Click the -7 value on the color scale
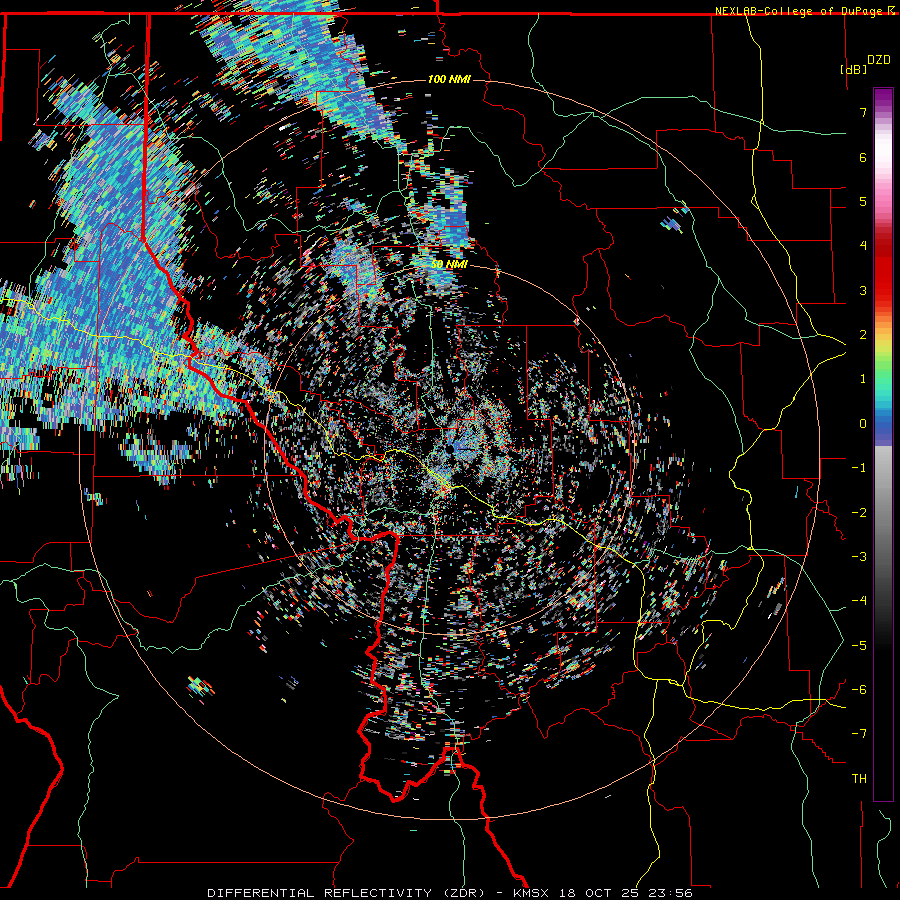Screen dimensions: 900x900 tap(859, 734)
